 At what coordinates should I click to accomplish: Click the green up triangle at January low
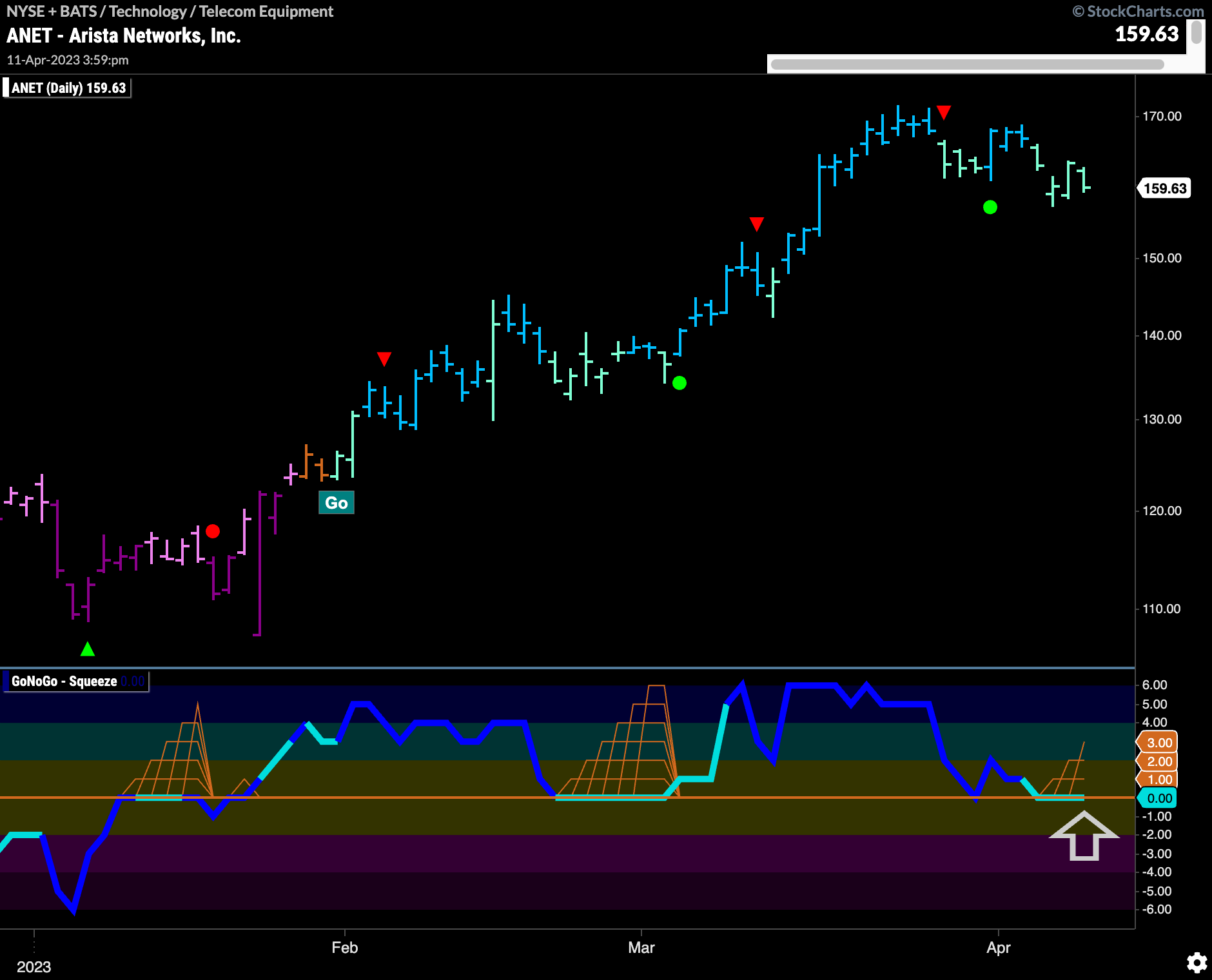(88, 649)
